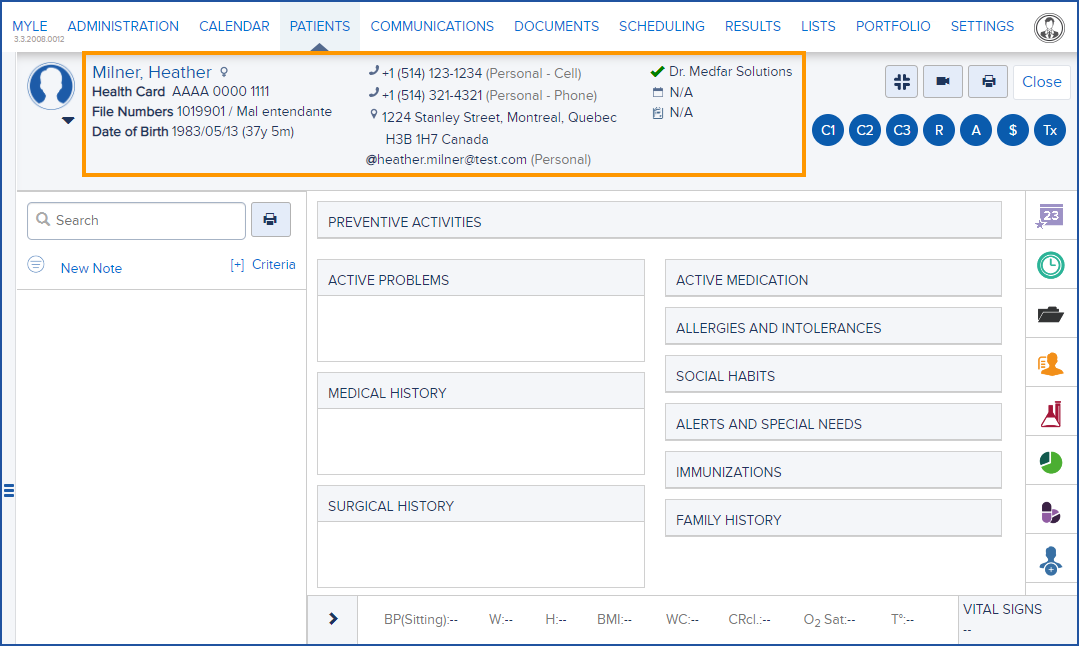Open medications via the pills icon
Image resolution: width=1079 pixels, height=646 pixels.
[1051, 512]
